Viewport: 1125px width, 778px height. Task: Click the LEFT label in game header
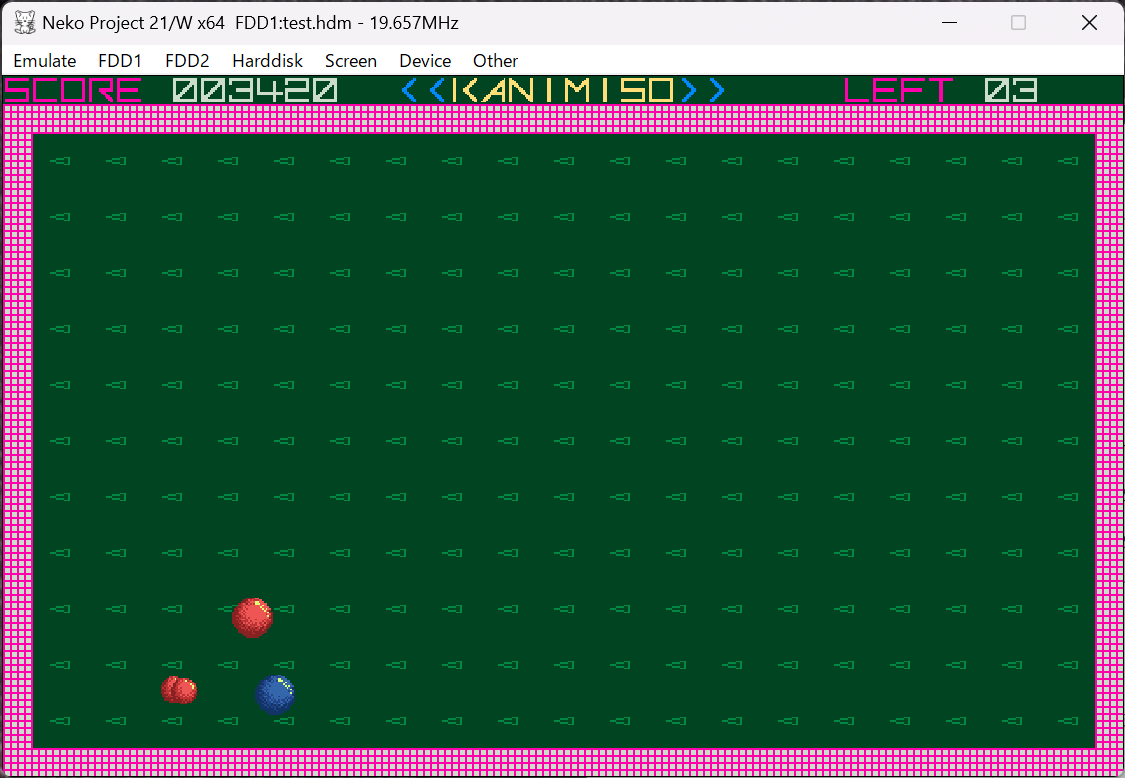898,90
